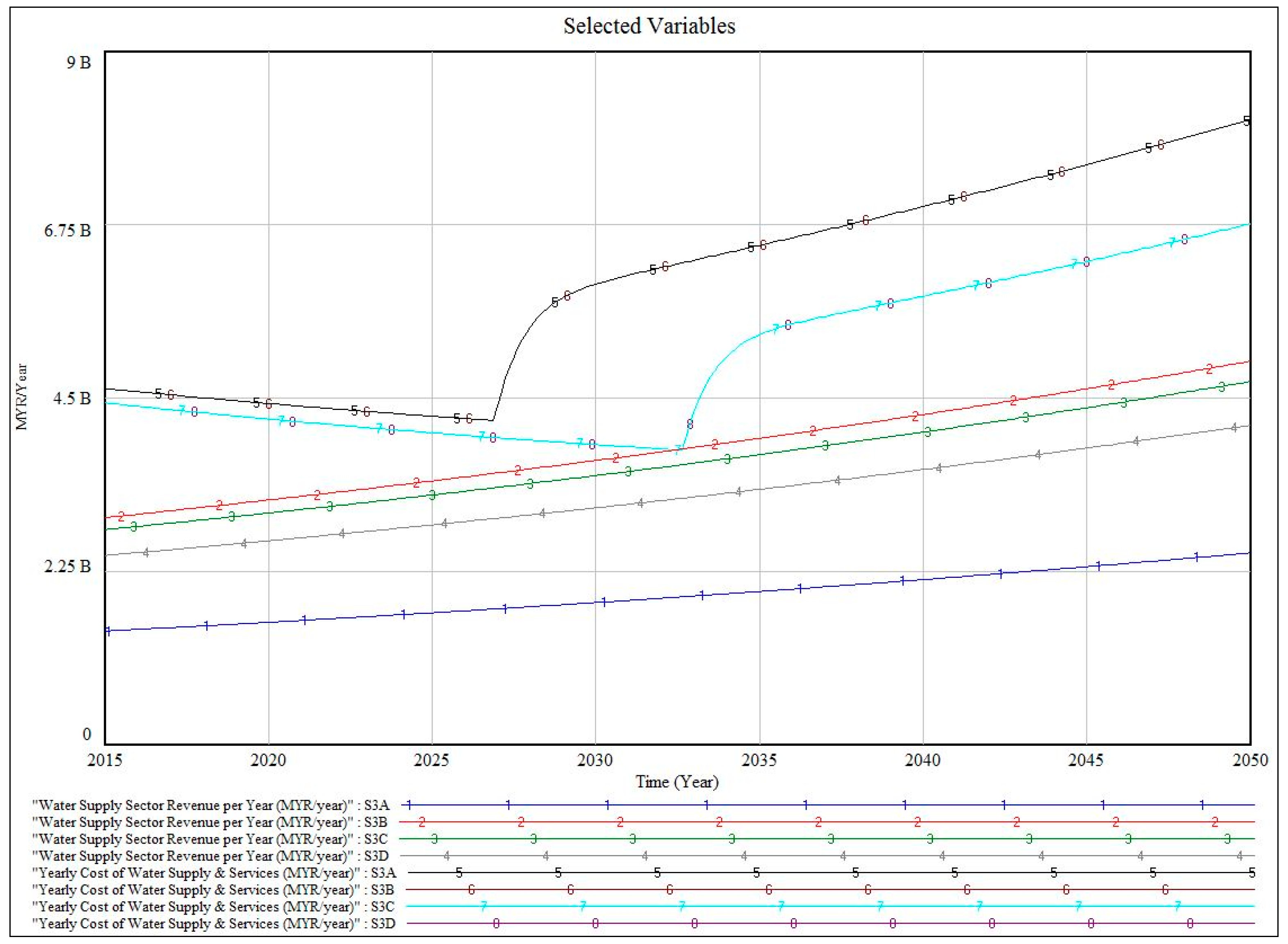
Task: Click the cyan S3C cost legend line sample
Action: pos(828,906)
